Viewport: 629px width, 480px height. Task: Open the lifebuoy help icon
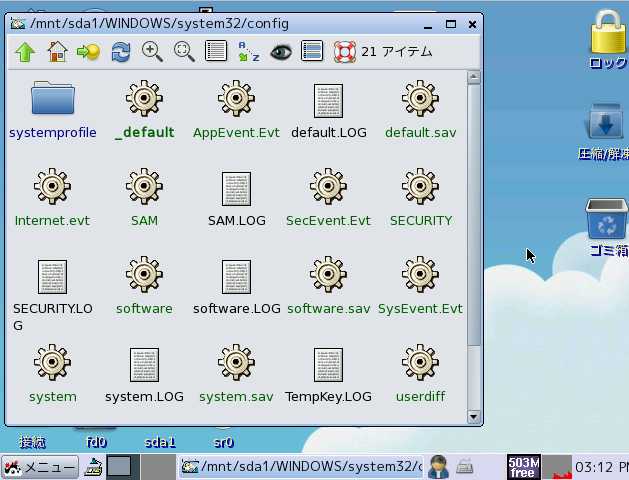[x=344, y=52]
